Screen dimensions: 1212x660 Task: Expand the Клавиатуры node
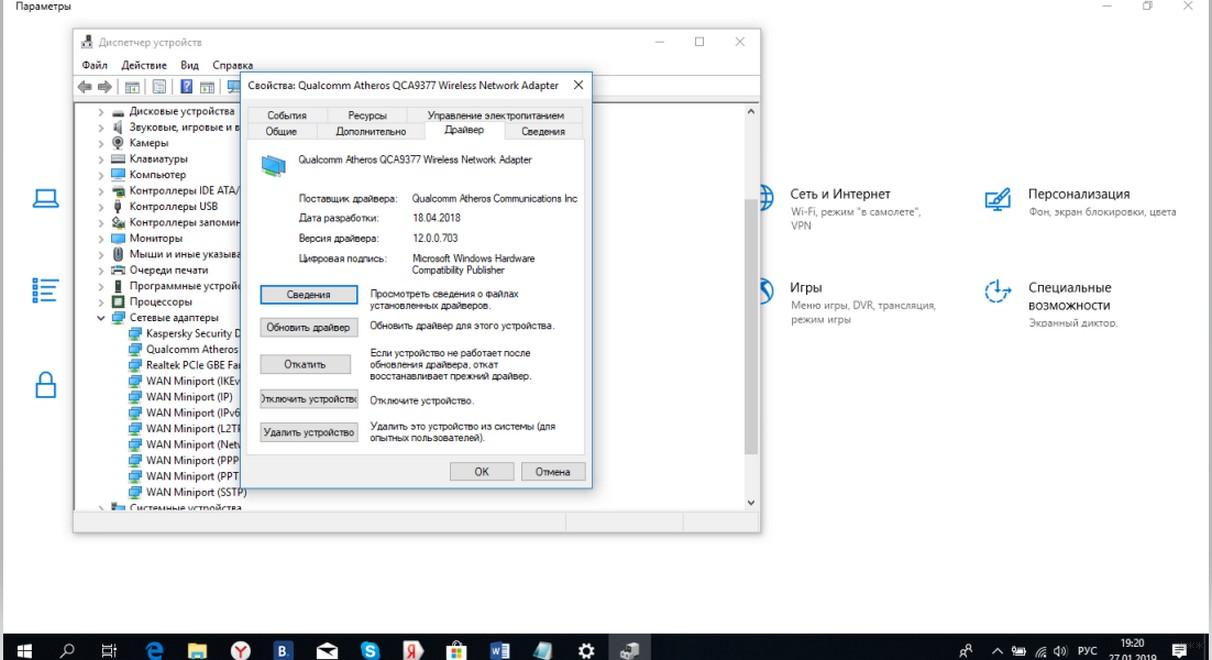pyautogui.click(x=101, y=159)
